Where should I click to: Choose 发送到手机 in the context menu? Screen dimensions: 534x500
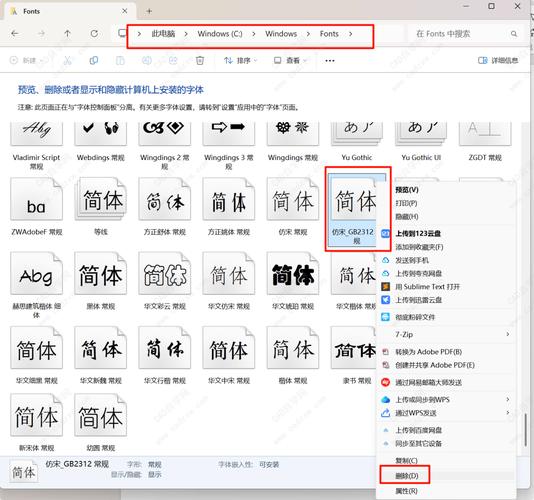point(446,260)
